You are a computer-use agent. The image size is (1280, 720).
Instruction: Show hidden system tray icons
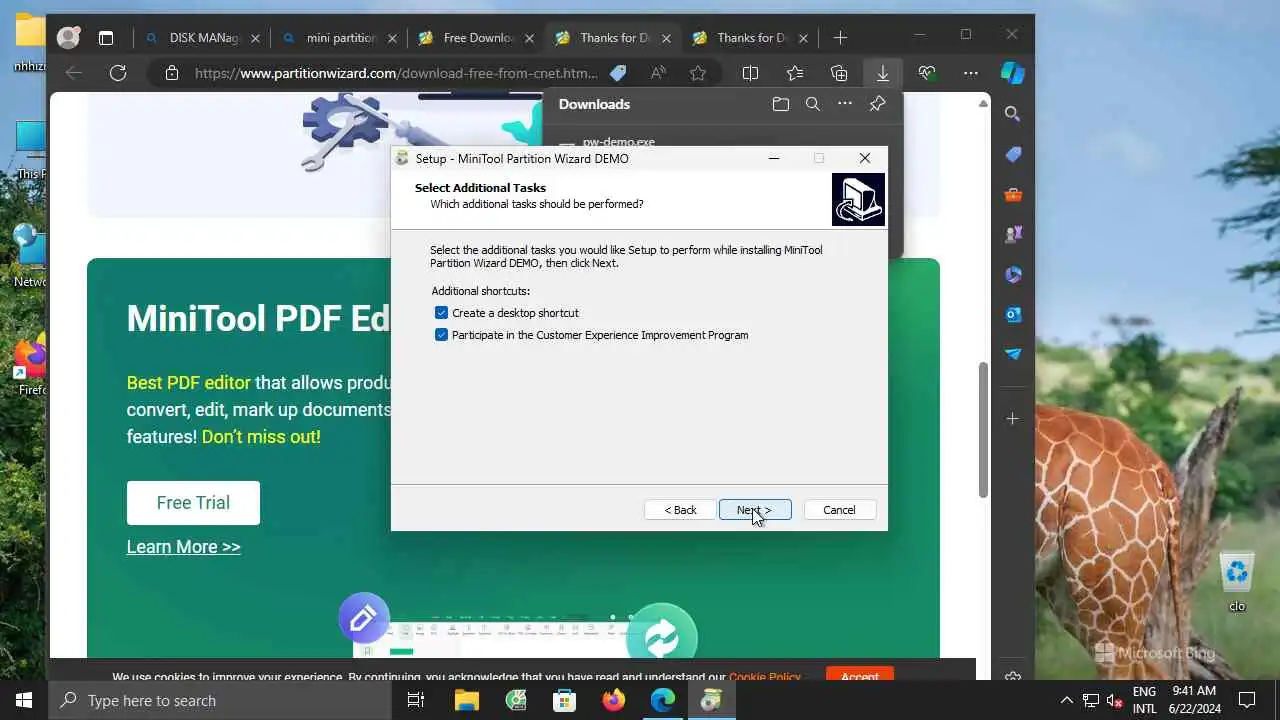pyautogui.click(x=1066, y=700)
